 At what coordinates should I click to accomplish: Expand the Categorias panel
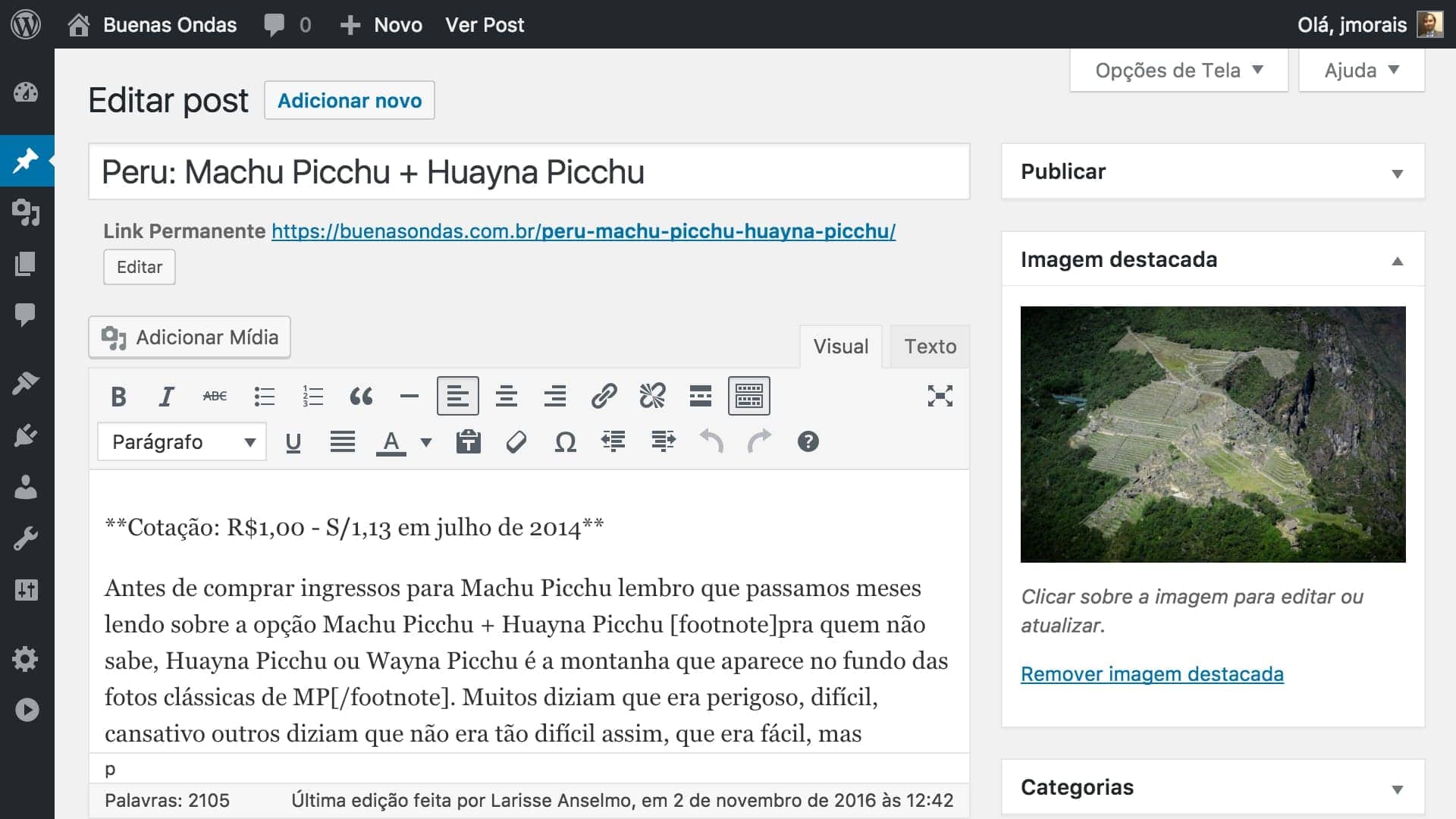[1397, 789]
